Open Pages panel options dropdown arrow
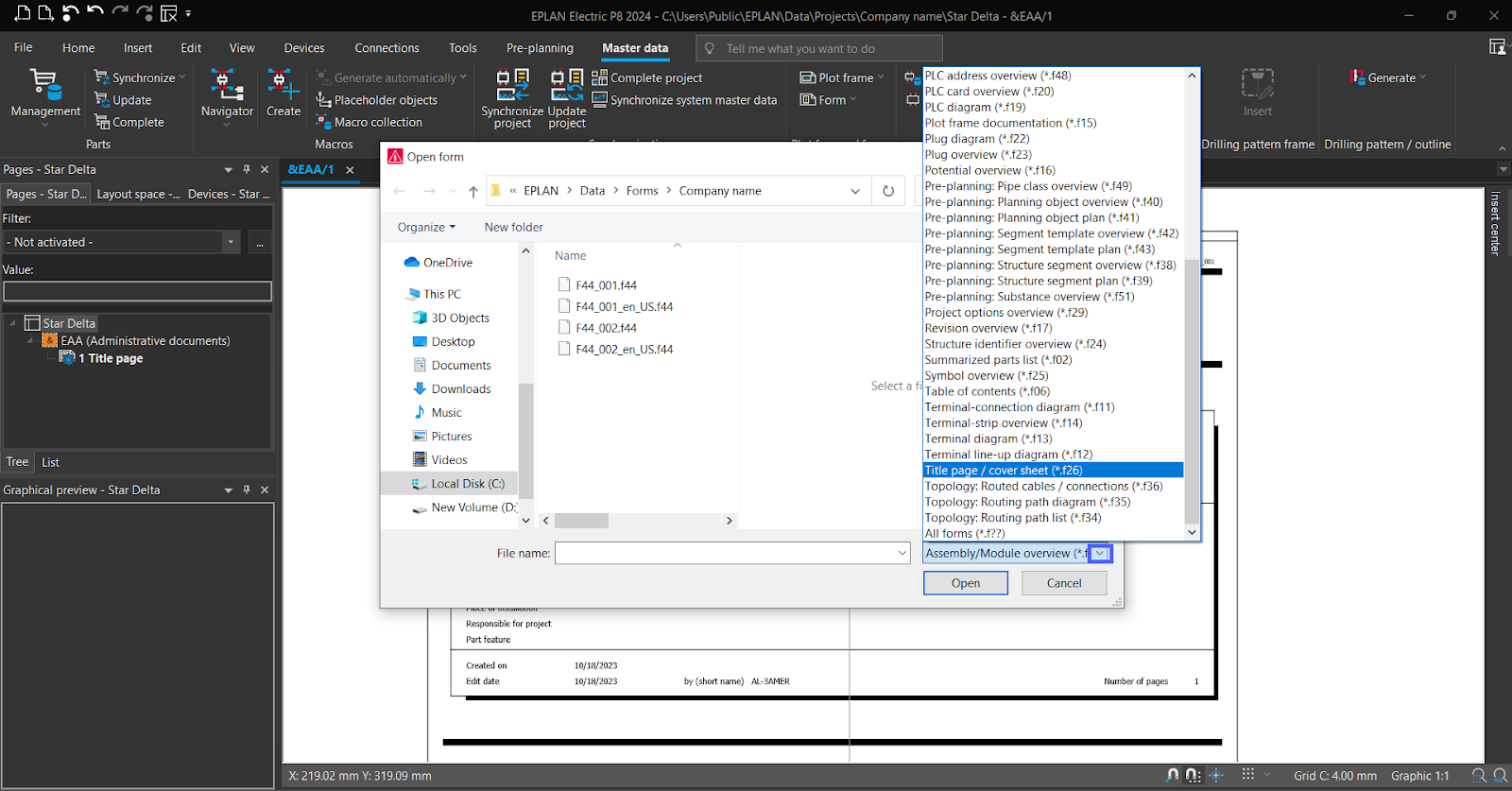The image size is (1512, 791). coord(228,170)
